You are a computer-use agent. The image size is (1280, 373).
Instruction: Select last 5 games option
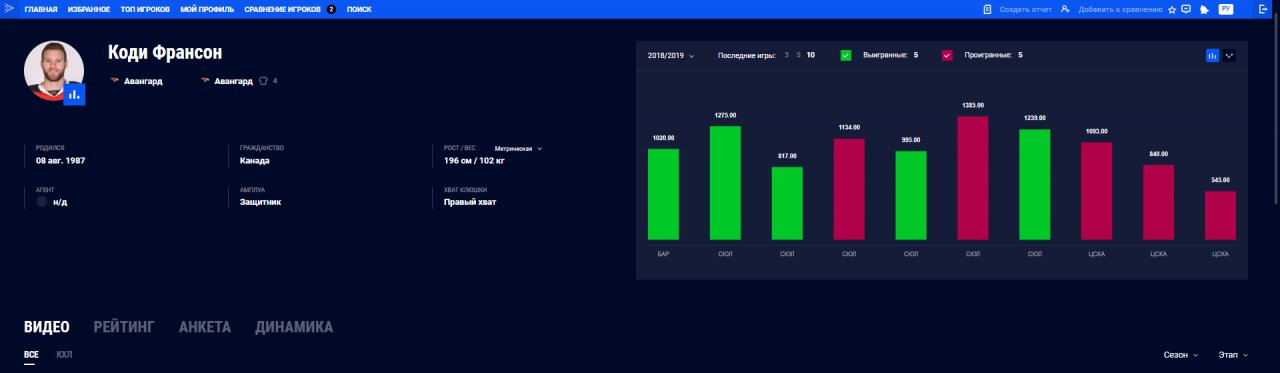(798, 55)
